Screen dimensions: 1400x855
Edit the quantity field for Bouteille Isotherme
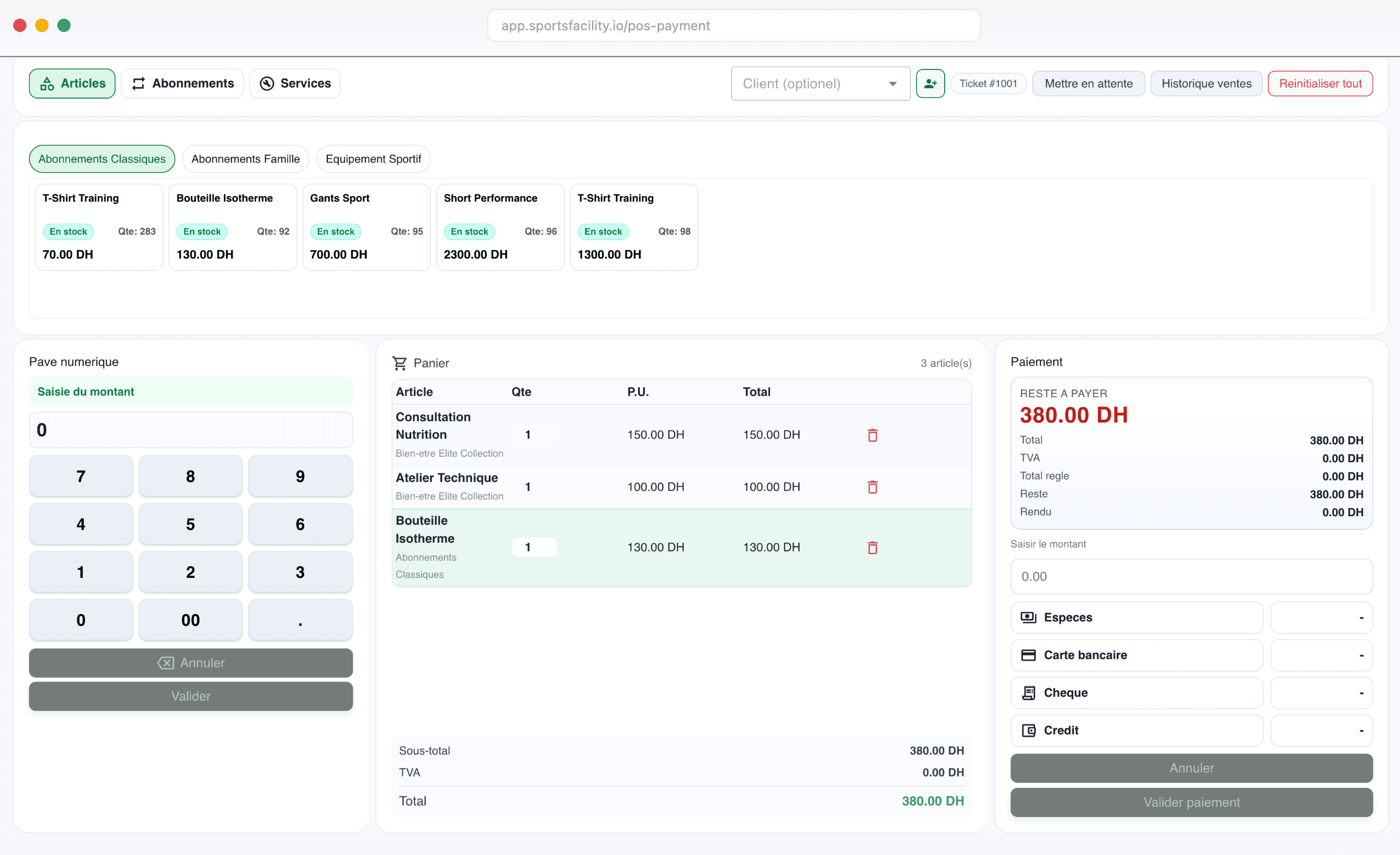pos(534,546)
